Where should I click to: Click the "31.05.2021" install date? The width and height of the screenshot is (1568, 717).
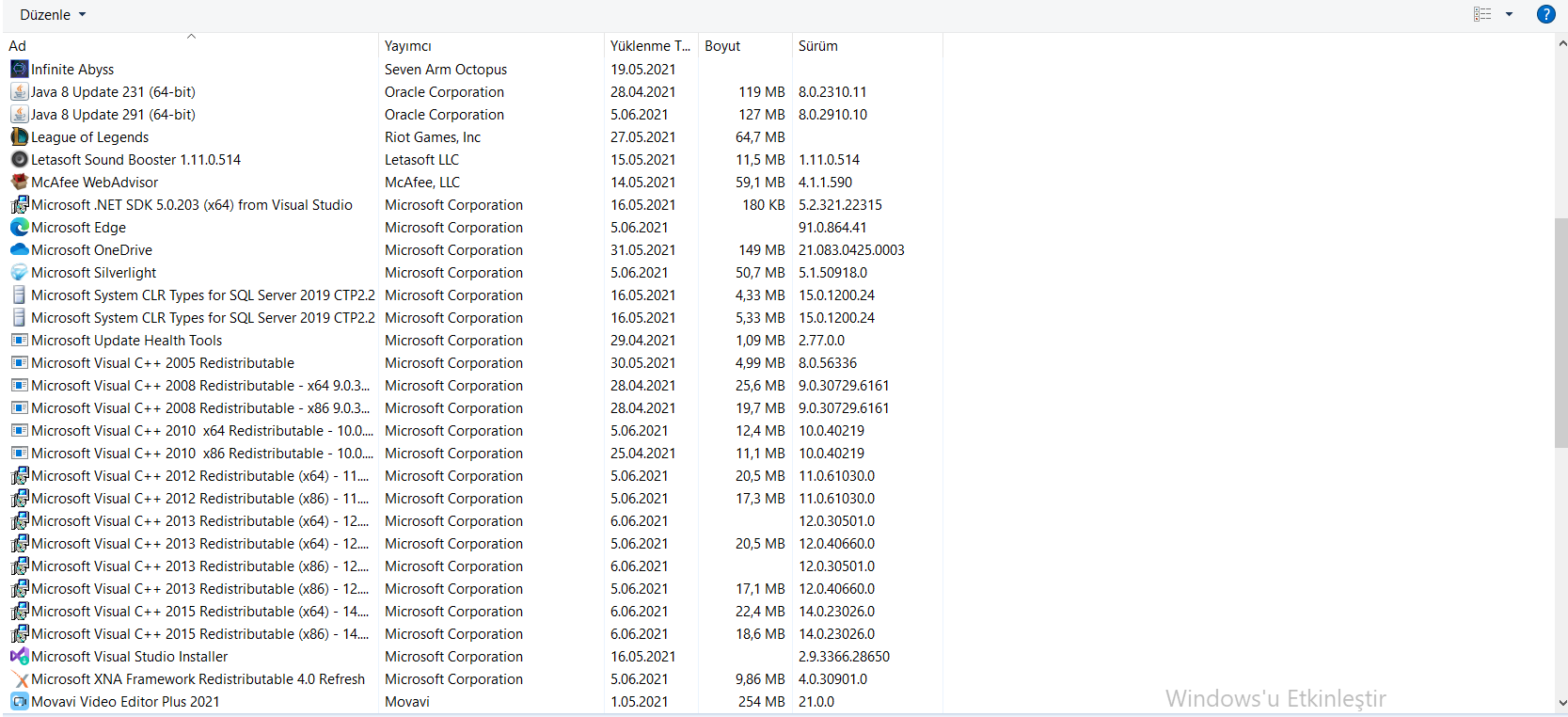coord(643,249)
